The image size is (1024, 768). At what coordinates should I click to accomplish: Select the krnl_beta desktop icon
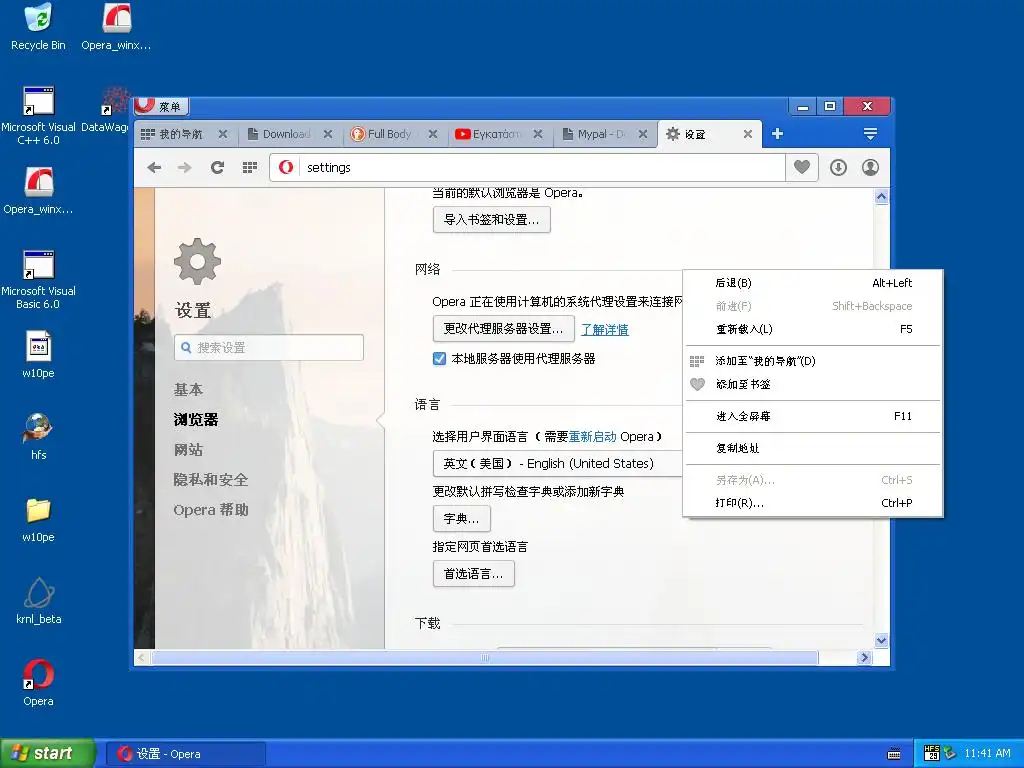click(x=39, y=601)
